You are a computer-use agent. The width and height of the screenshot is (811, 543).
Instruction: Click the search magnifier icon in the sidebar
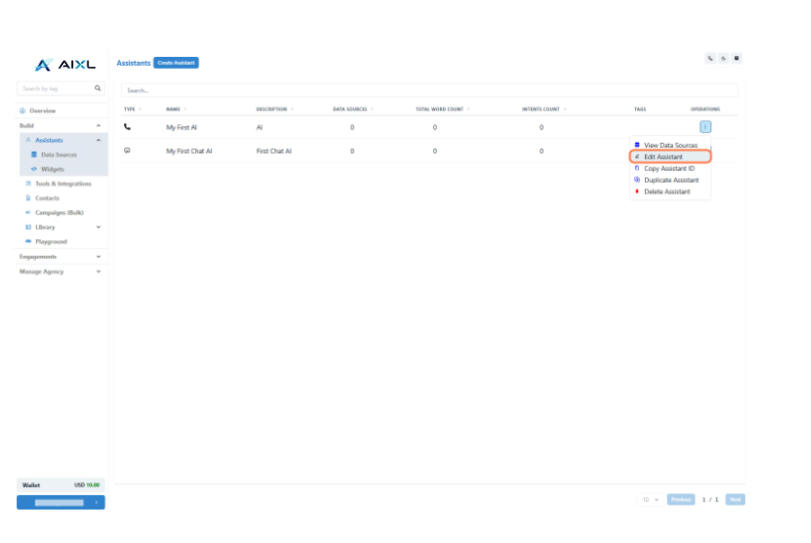98,89
